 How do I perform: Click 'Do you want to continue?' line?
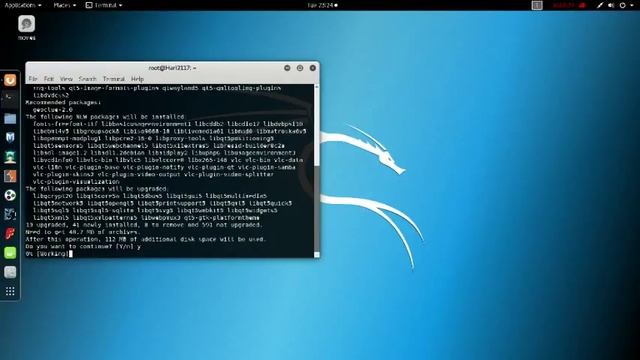[83, 247]
